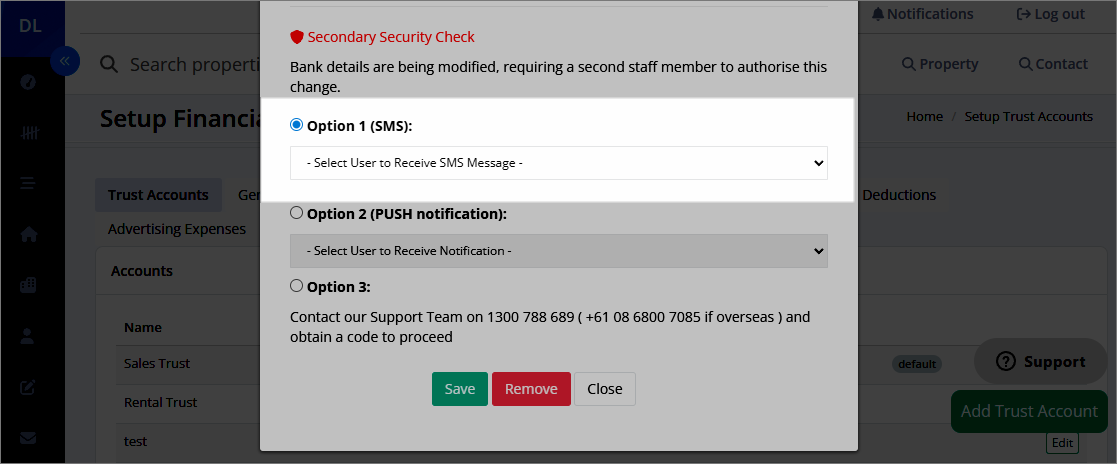Image resolution: width=1117 pixels, height=464 pixels.
Task: Open Select User to Receive Notification dropdown
Action: point(558,251)
